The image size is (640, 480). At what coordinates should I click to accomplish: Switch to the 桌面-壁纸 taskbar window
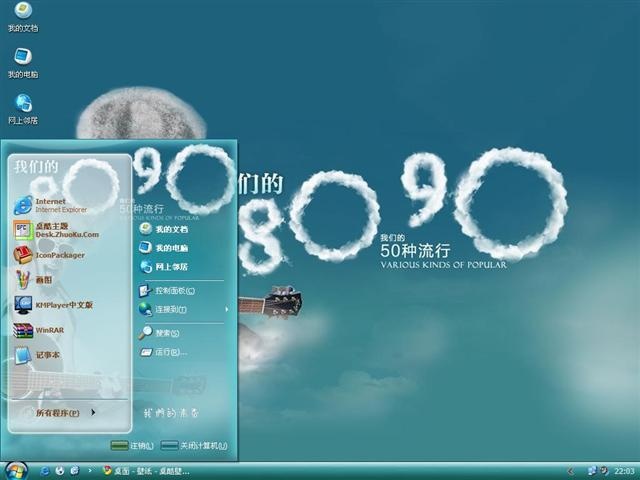[x=146, y=471]
